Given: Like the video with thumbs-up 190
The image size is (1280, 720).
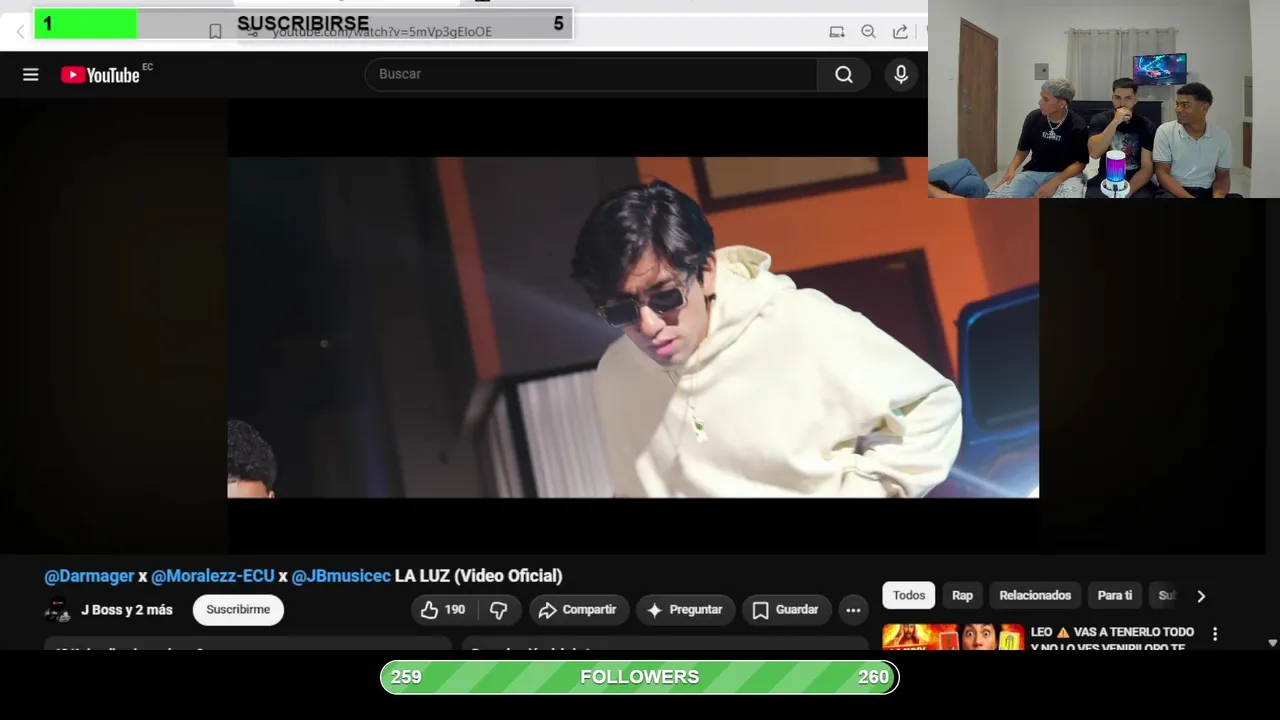Looking at the screenshot, I should click(x=443, y=610).
